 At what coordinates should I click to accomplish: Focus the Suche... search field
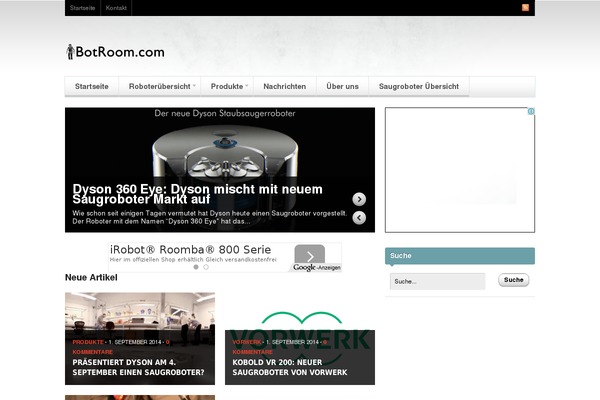coord(437,281)
